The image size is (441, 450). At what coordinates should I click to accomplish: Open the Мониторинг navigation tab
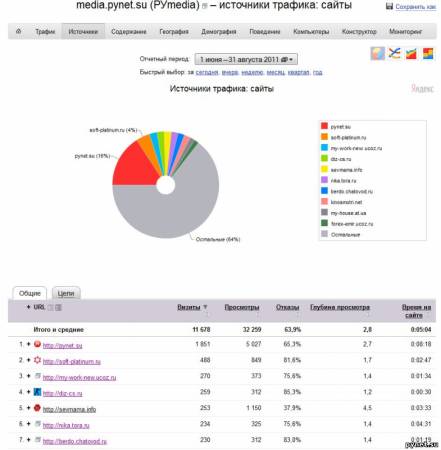coord(405,32)
